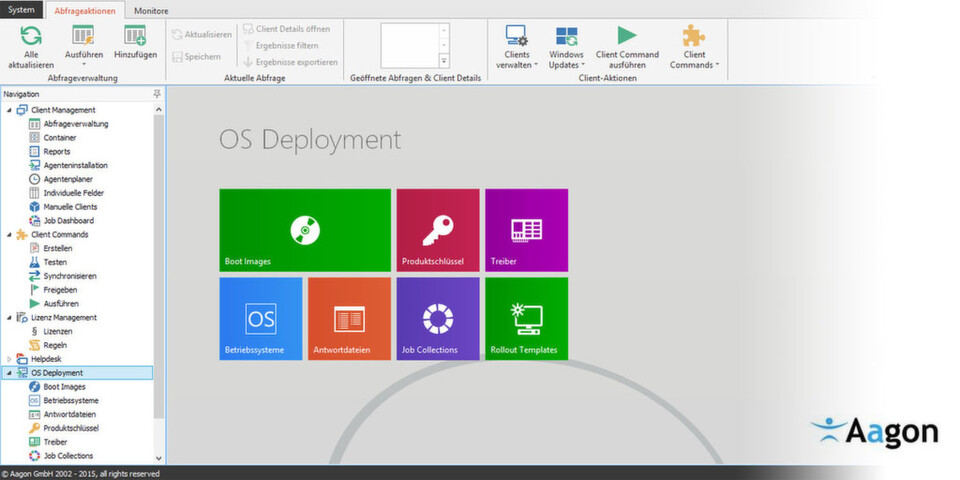Select Lizenz Management navigation node

64,318
